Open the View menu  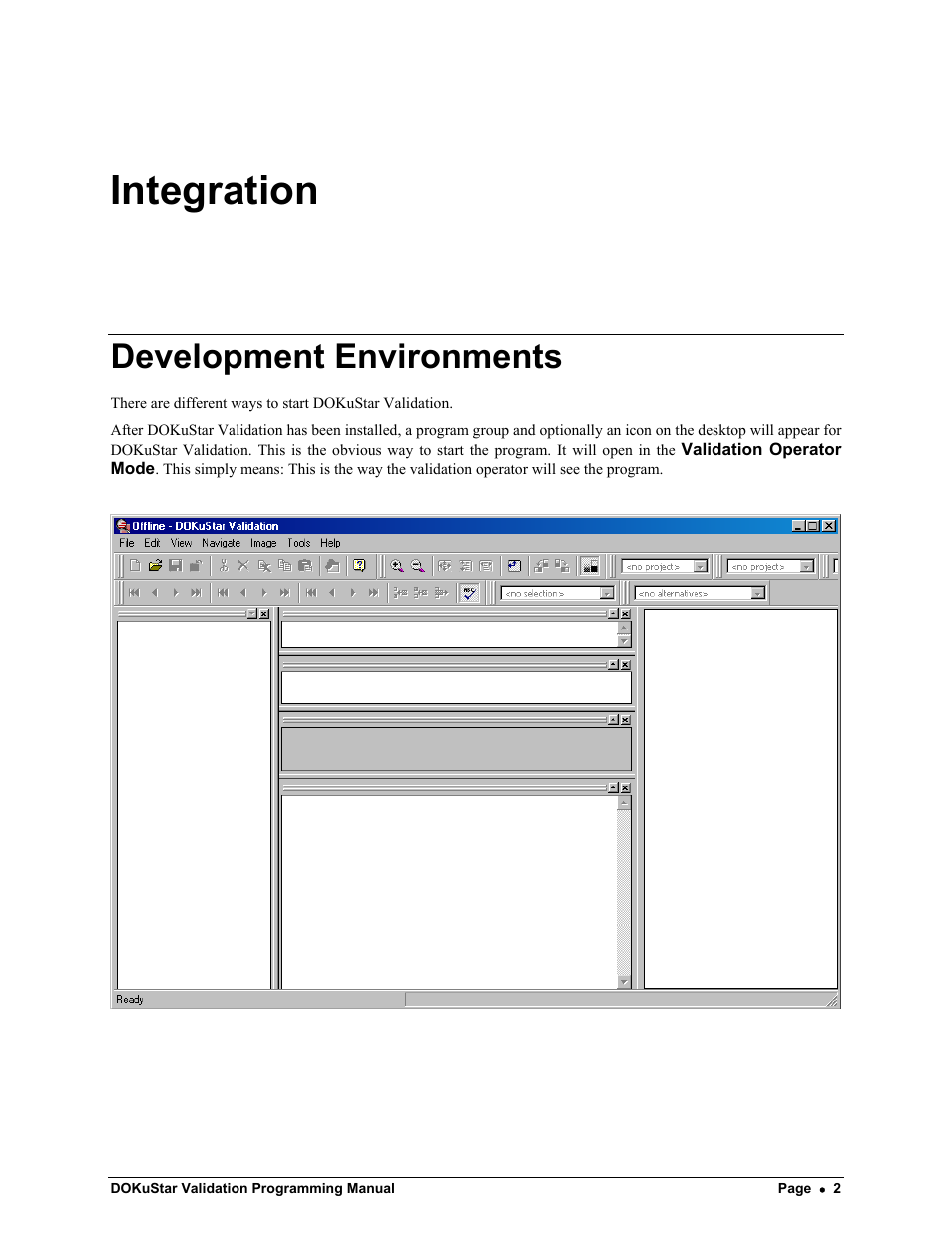coord(181,544)
